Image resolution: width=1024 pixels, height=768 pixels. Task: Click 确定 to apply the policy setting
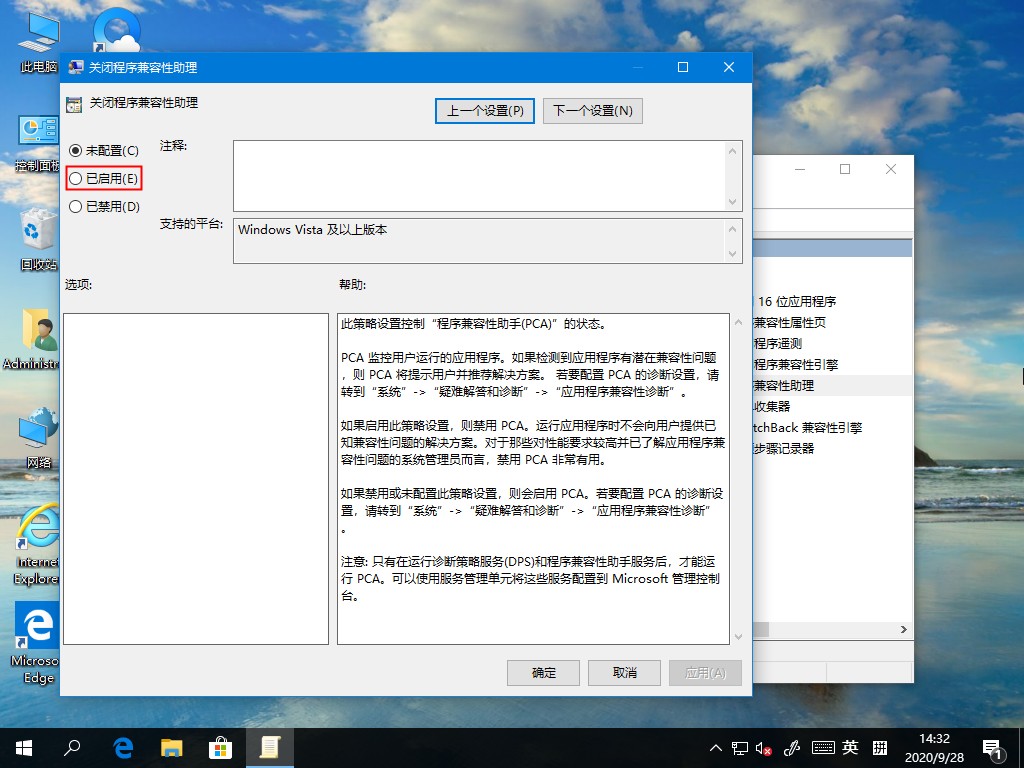[x=543, y=672]
